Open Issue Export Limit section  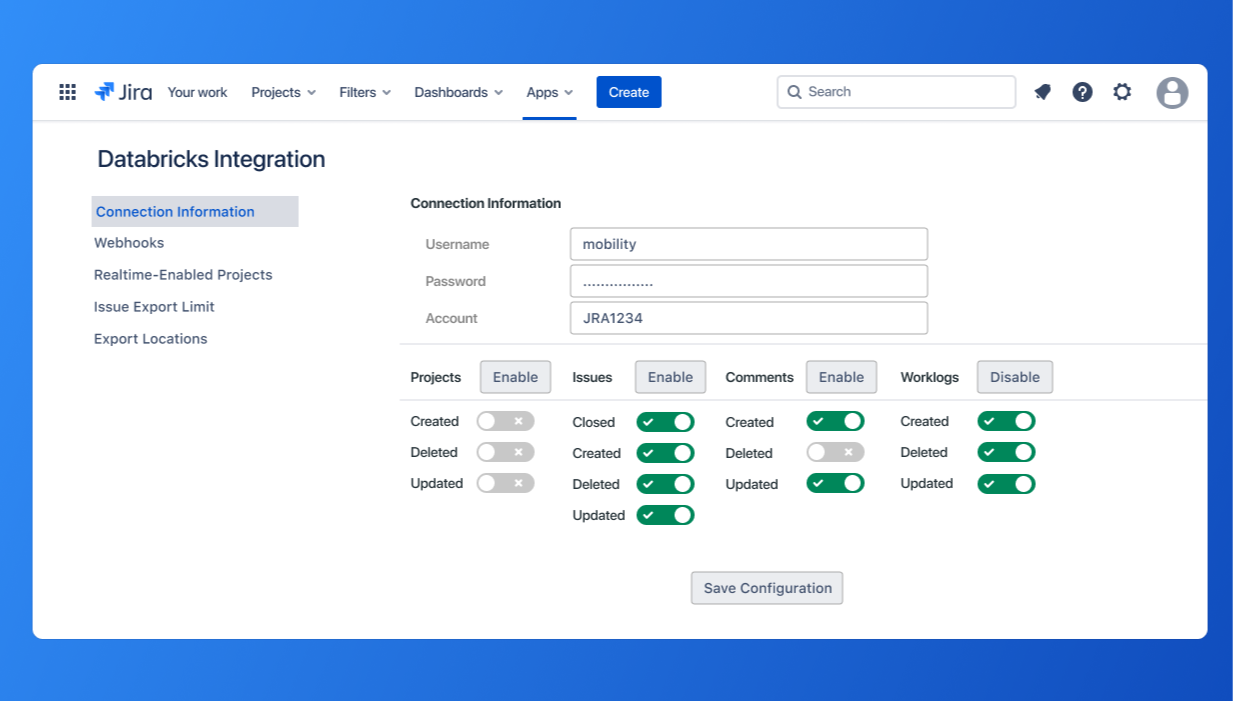coord(154,307)
